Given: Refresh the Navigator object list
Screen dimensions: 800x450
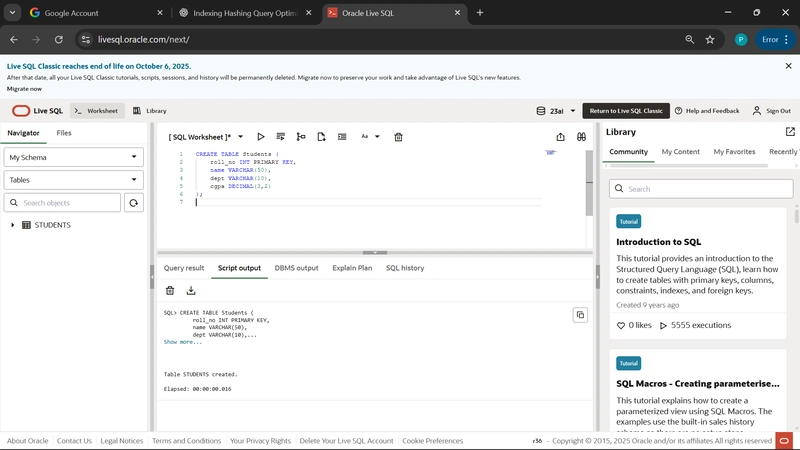Looking at the screenshot, I should pos(133,203).
